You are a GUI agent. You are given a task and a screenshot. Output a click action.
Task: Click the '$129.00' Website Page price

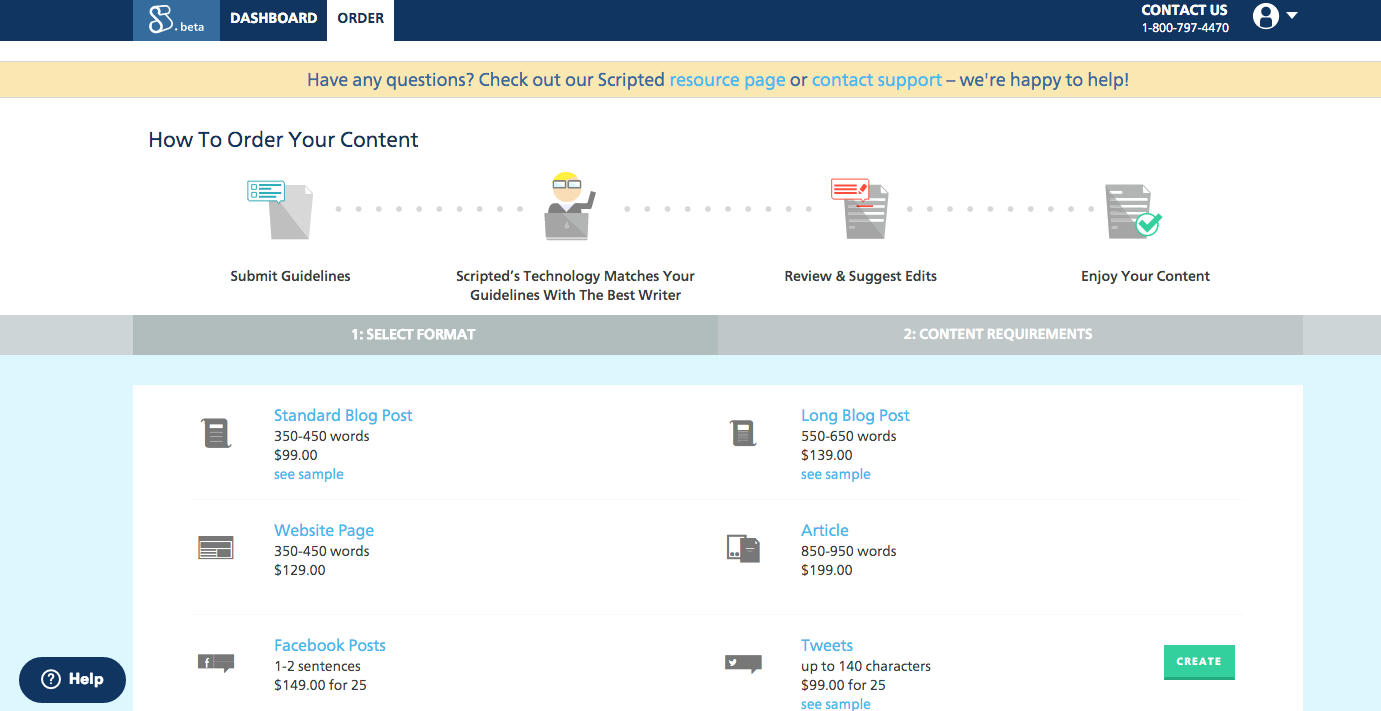[x=300, y=570]
